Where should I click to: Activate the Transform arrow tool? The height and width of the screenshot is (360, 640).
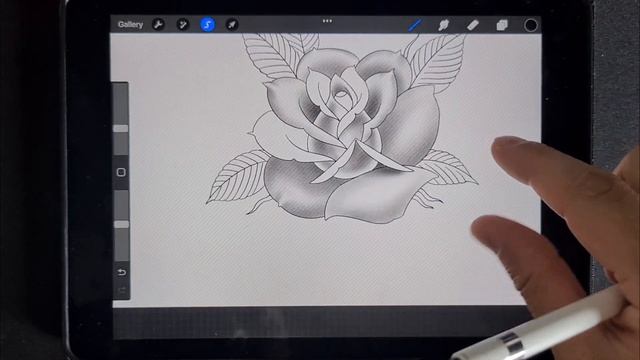tap(232, 24)
